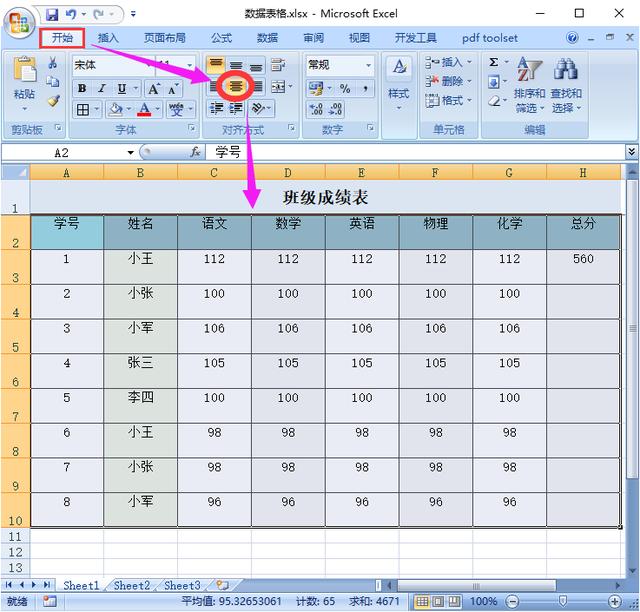
Task: Open 查找和选择 find and select menu
Action: click(x=566, y=85)
